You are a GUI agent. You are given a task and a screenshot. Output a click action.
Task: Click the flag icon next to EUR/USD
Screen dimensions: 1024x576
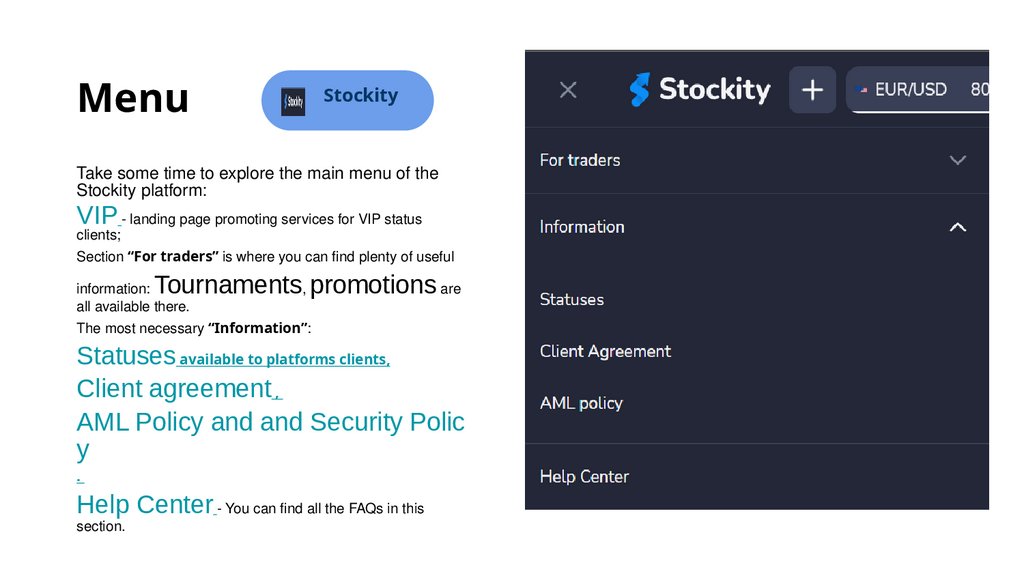(863, 90)
